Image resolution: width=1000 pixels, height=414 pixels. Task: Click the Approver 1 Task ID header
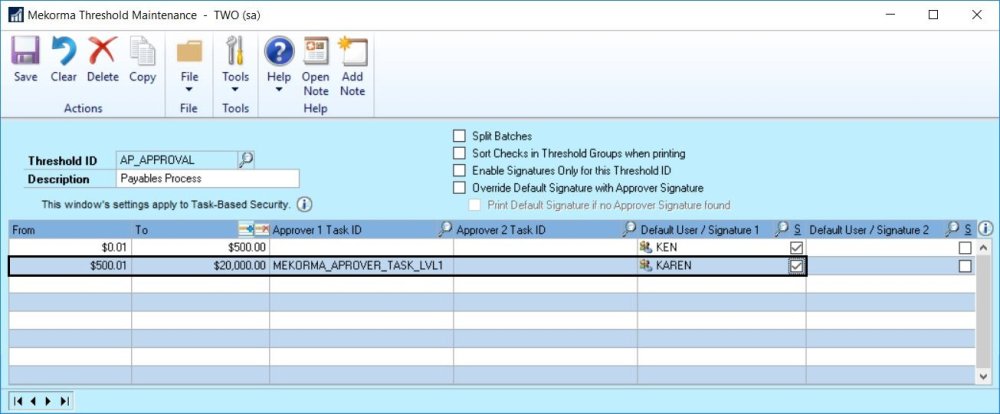[317, 230]
